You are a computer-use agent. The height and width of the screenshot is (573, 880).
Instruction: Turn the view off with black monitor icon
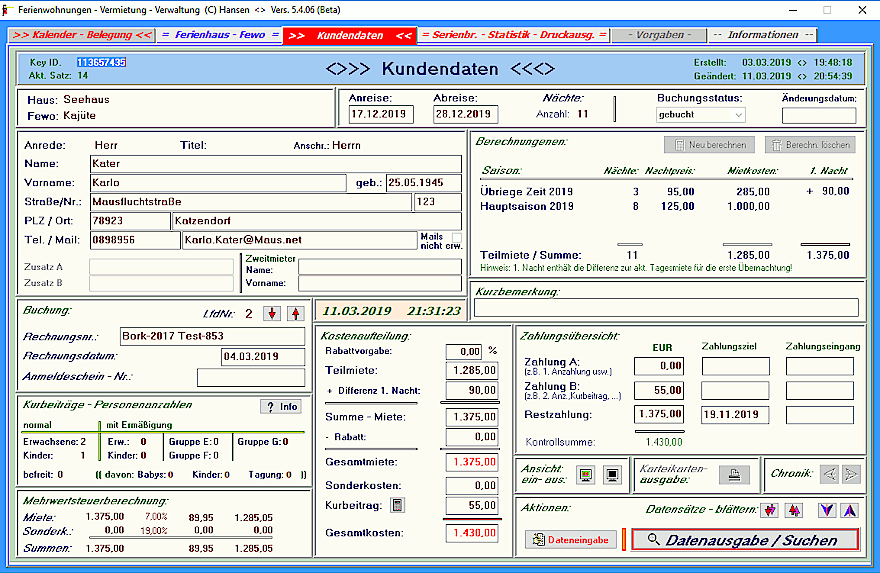point(612,475)
